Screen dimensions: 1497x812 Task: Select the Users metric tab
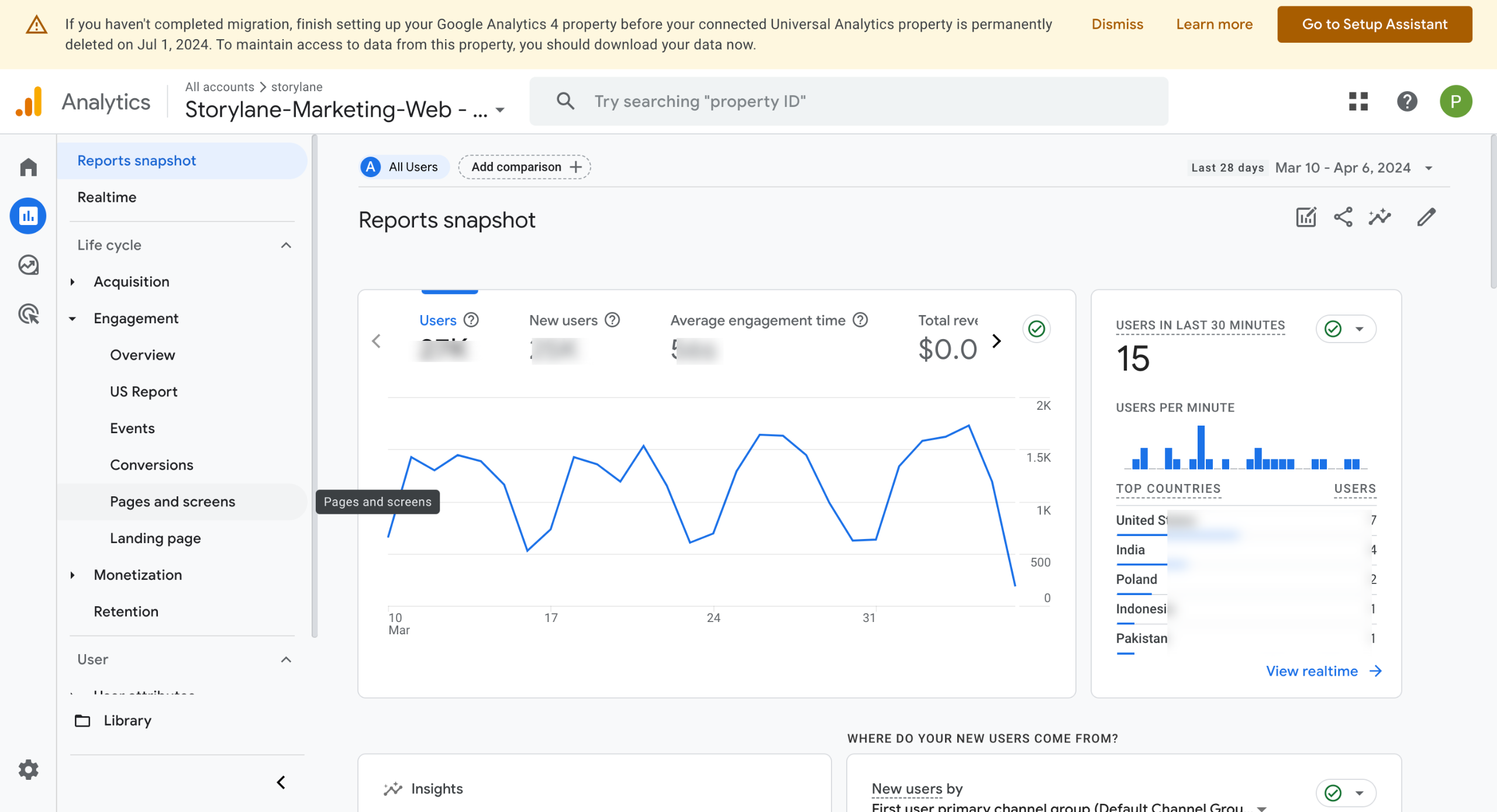click(437, 320)
